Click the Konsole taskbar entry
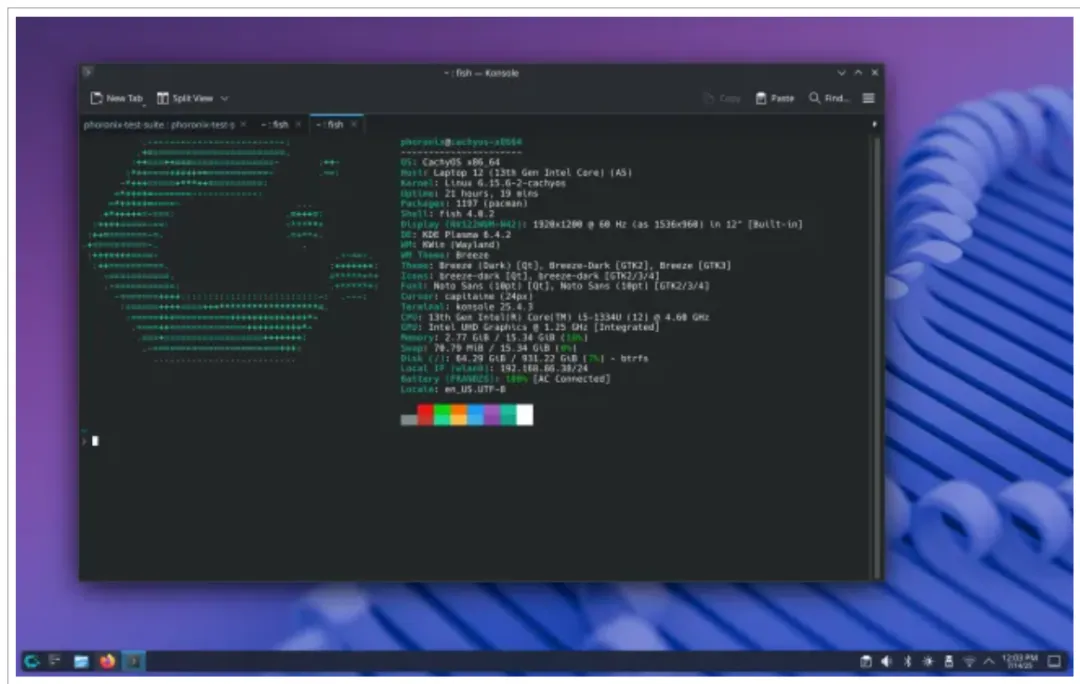The height and width of the screenshot is (684, 1080). coord(134,661)
